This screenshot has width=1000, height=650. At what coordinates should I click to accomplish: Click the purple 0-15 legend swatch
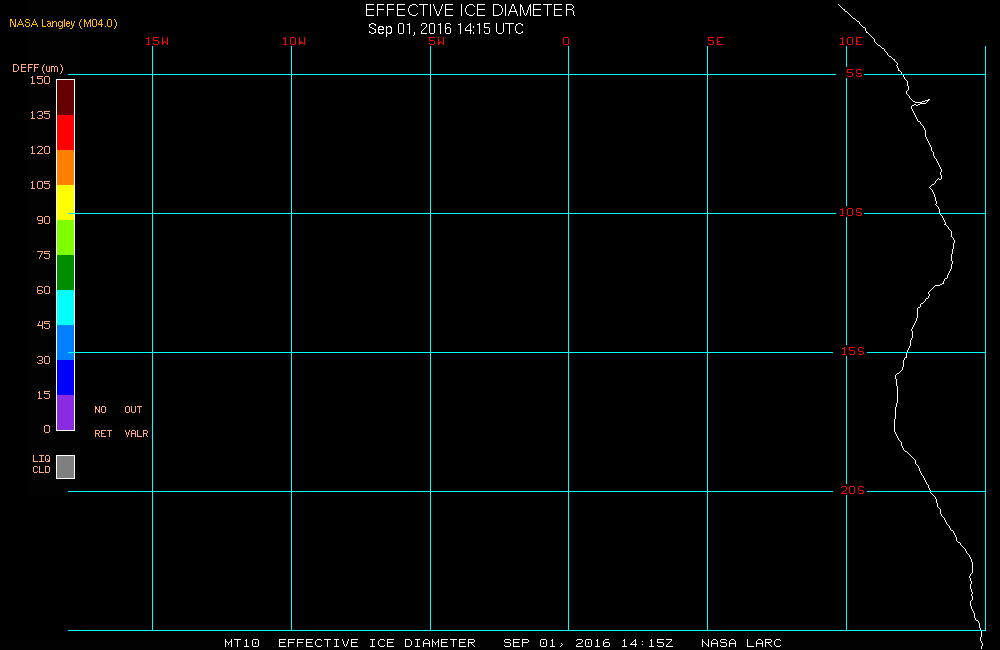tap(66, 413)
